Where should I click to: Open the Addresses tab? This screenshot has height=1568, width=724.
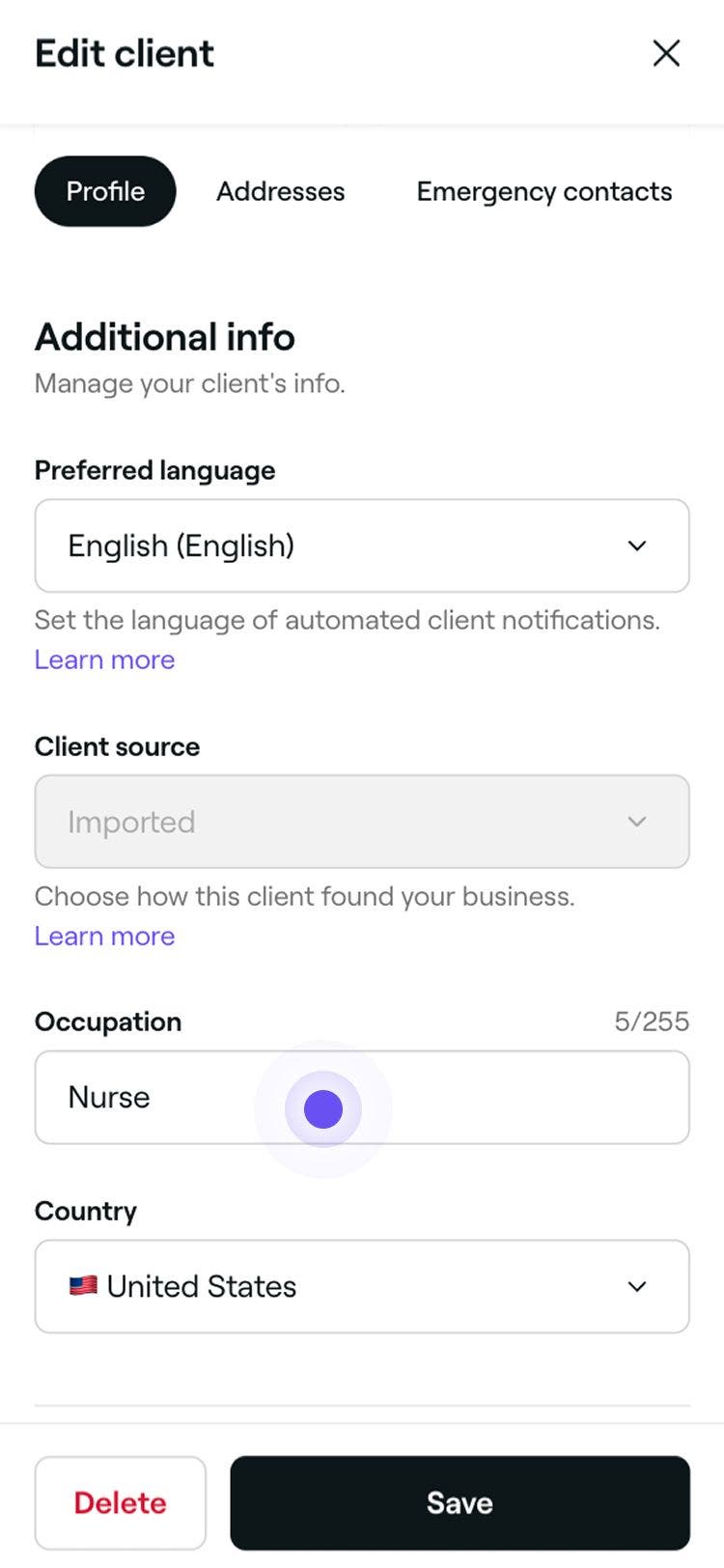point(280,191)
